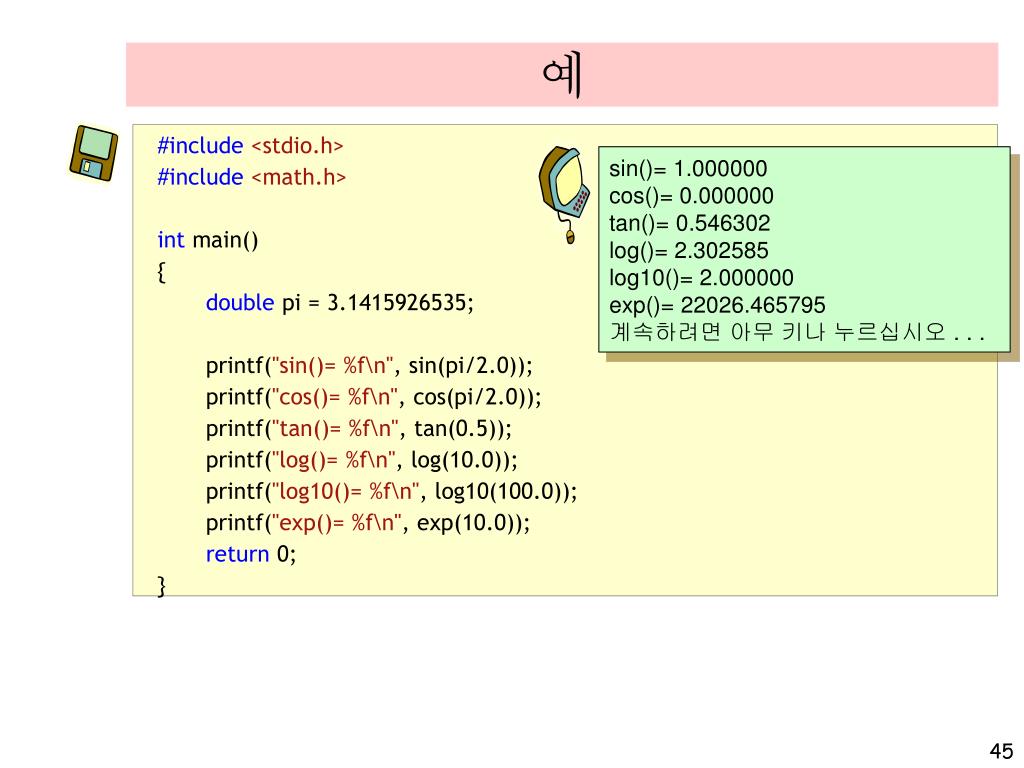Click the output 'cos()= 0.000000'
Image resolution: width=1024 pixels, height=768 pixels.
coord(691,196)
